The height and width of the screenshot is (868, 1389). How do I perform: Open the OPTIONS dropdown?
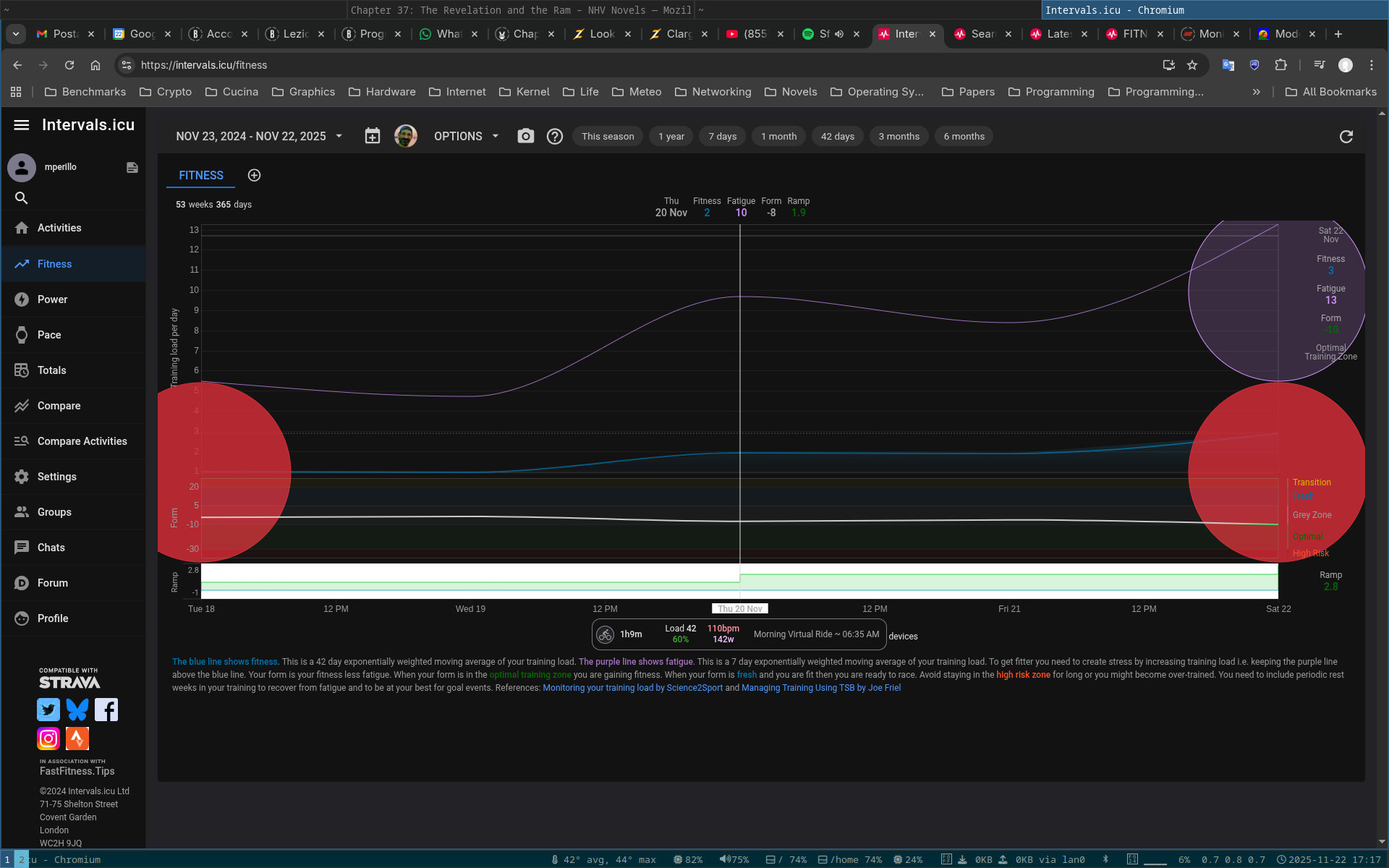pyautogui.click(x=466, y=136)
